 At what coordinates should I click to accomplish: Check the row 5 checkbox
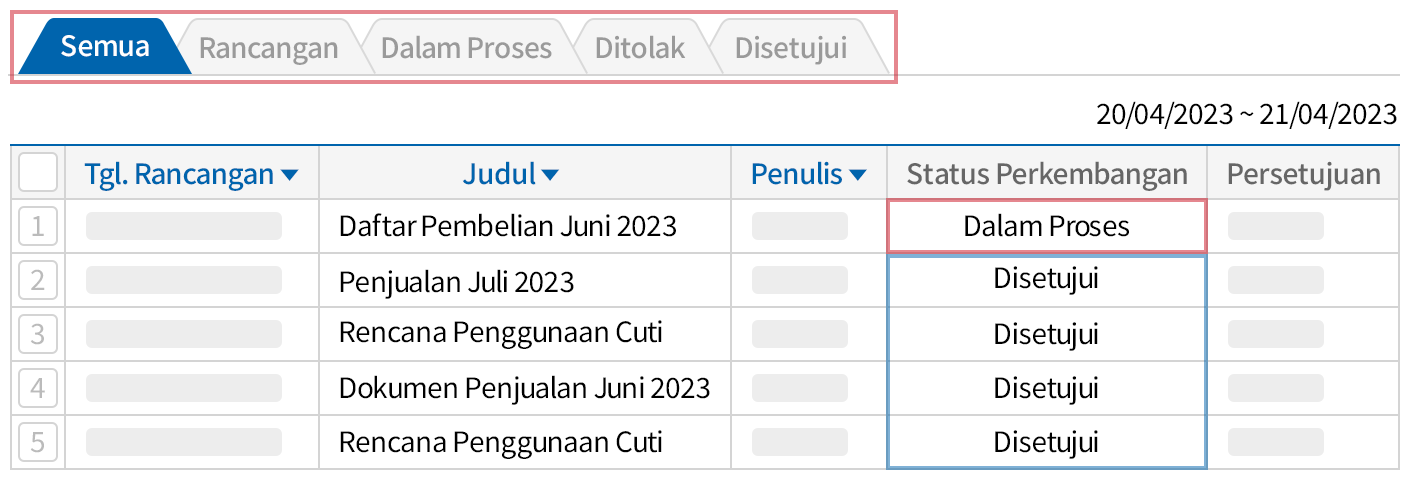[38, 441]
